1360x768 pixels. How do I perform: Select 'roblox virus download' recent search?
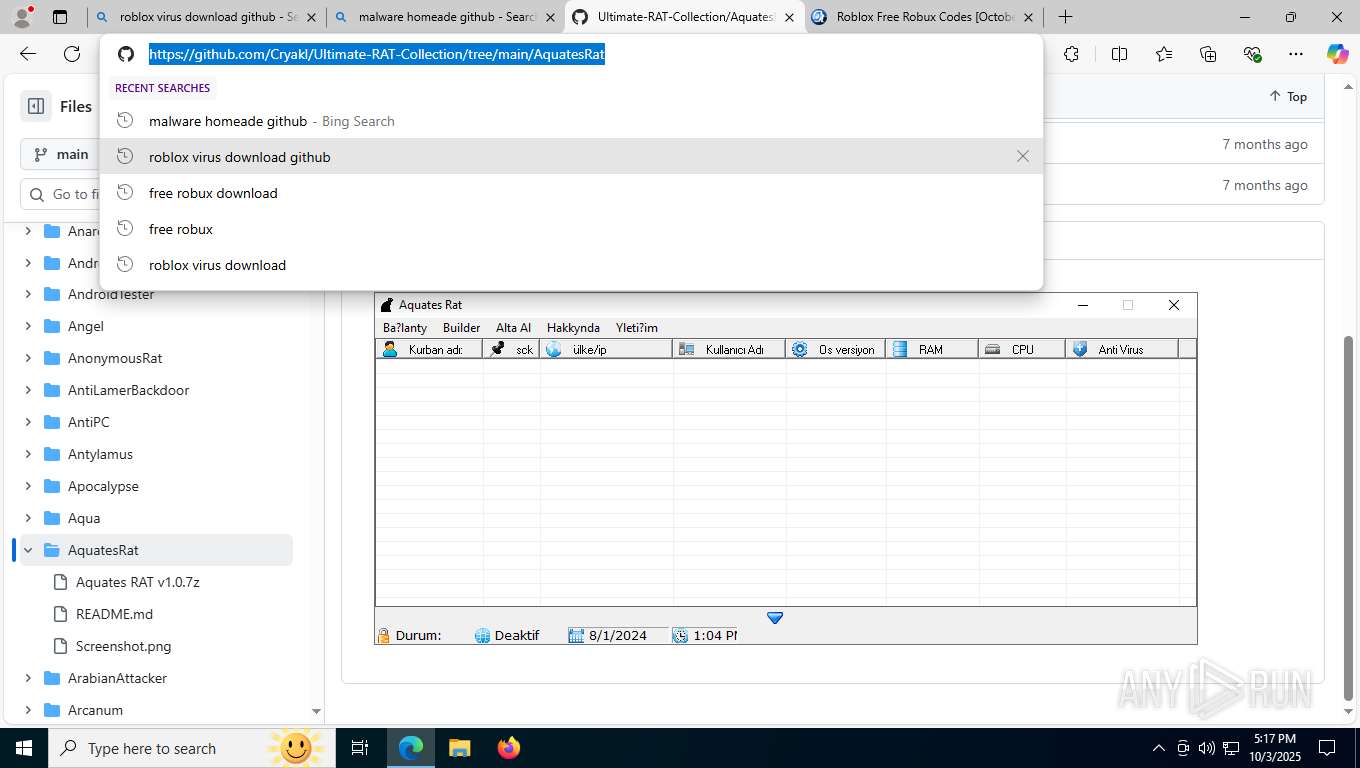coord(571,265)
